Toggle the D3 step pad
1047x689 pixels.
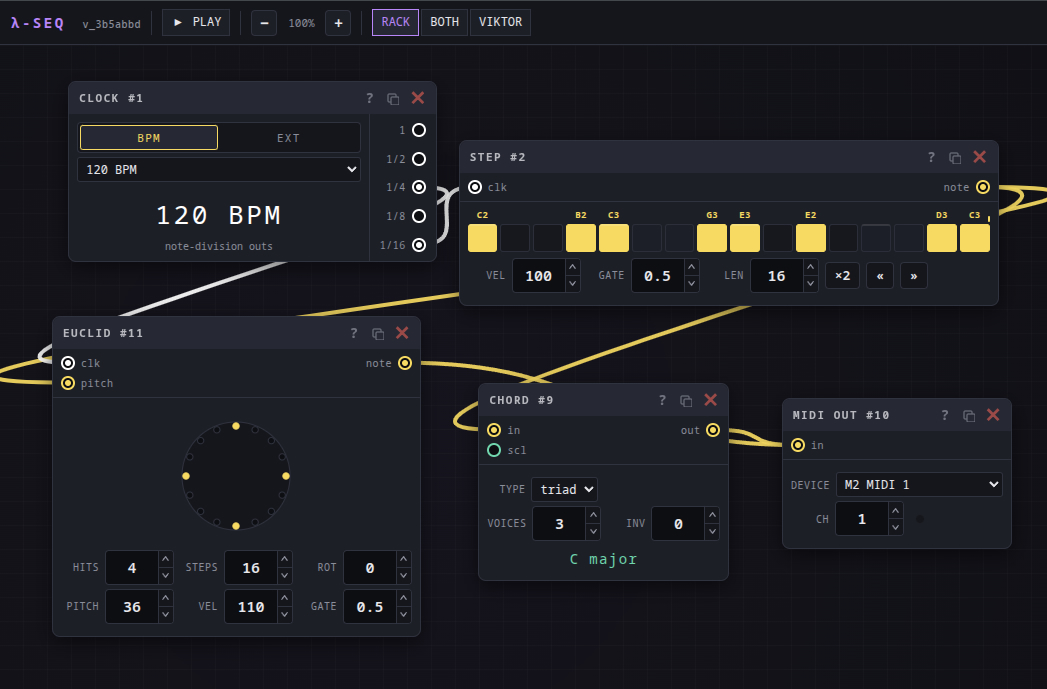coord(941,238)
